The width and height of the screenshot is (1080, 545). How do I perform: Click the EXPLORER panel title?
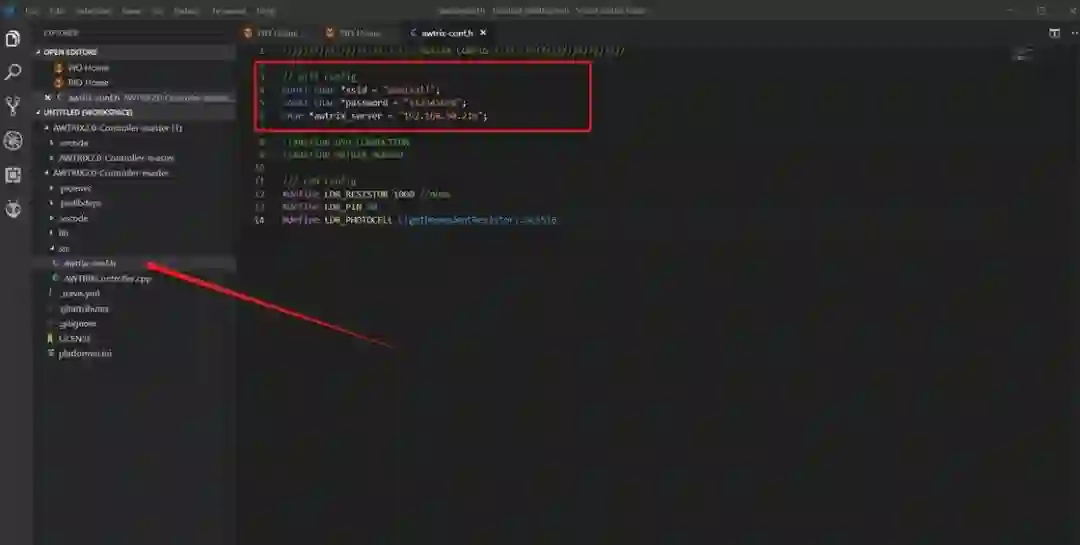[61, 33]
